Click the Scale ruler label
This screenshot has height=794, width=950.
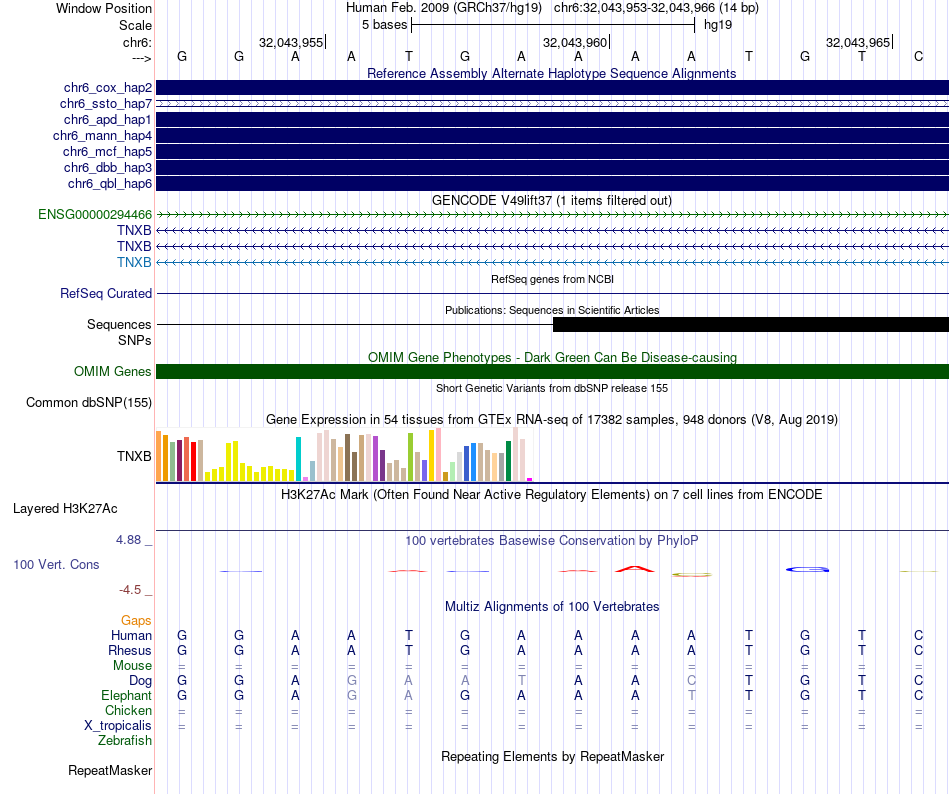pos(135,25)
